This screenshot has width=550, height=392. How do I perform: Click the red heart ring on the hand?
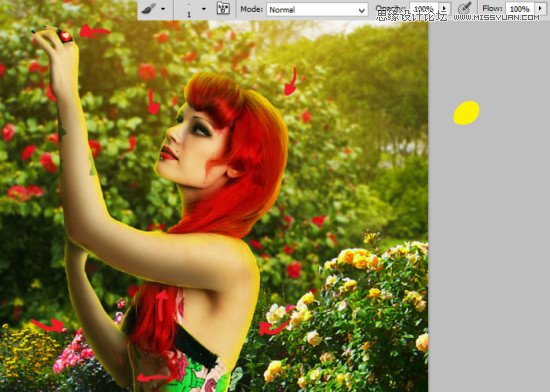(65, 36)
